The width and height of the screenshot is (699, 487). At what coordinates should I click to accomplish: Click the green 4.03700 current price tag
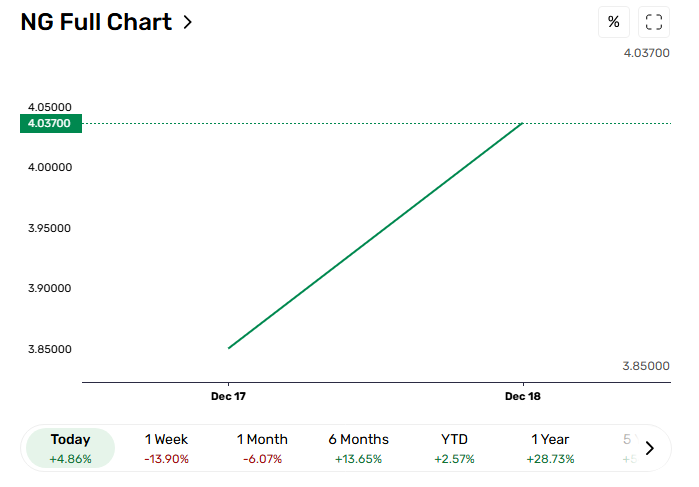[50, 123]
